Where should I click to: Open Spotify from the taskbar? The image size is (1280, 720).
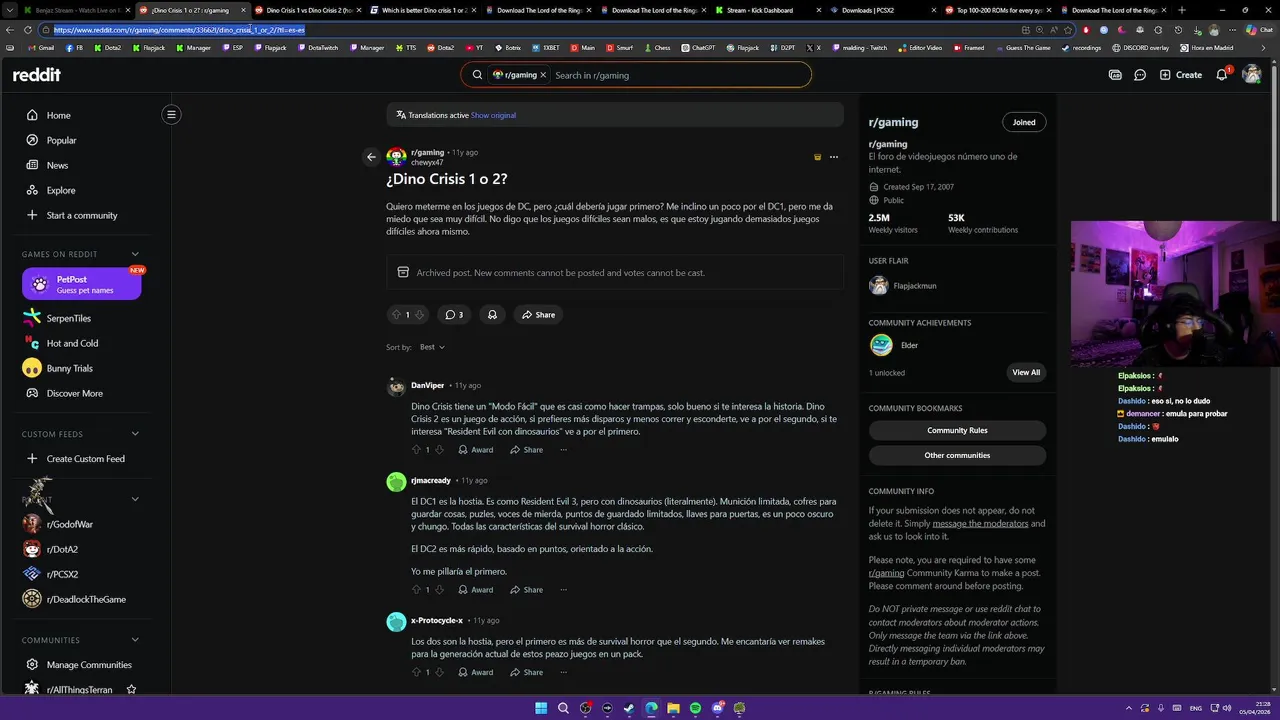tap(695, 708)
